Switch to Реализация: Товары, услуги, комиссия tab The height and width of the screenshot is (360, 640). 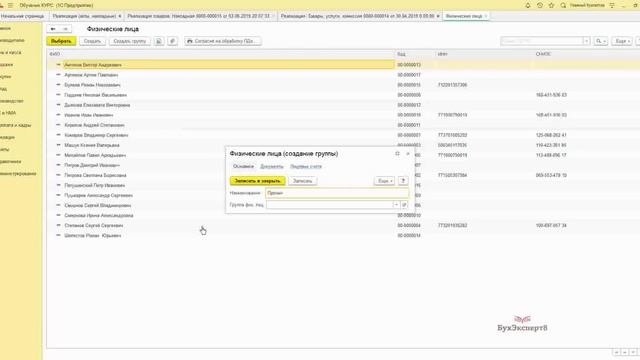358,16
